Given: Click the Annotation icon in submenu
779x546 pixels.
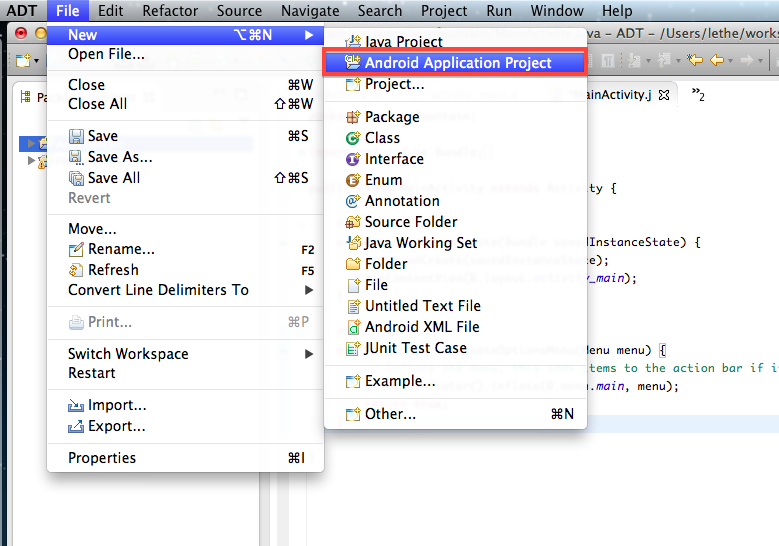Looking at the screenshot, I should click(x=353, y=201).
